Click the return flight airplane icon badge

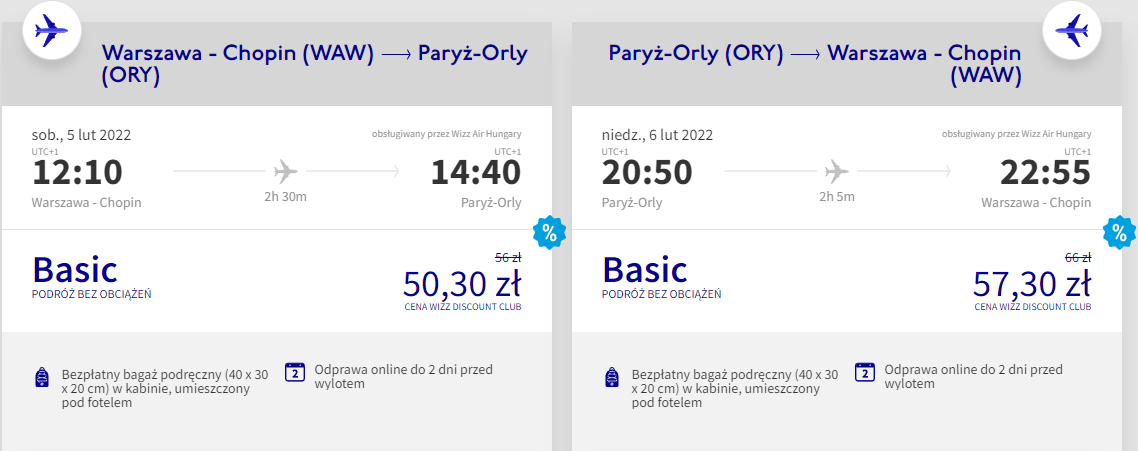coord(1071,30)
